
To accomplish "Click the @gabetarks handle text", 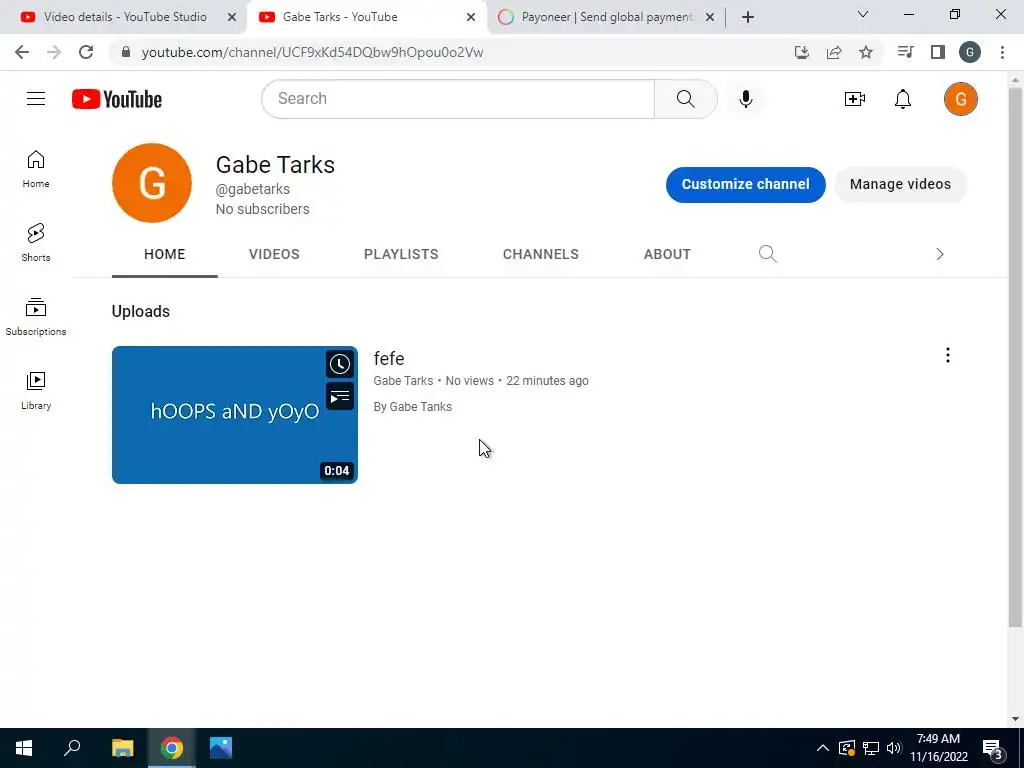I will tap(253, 189).
